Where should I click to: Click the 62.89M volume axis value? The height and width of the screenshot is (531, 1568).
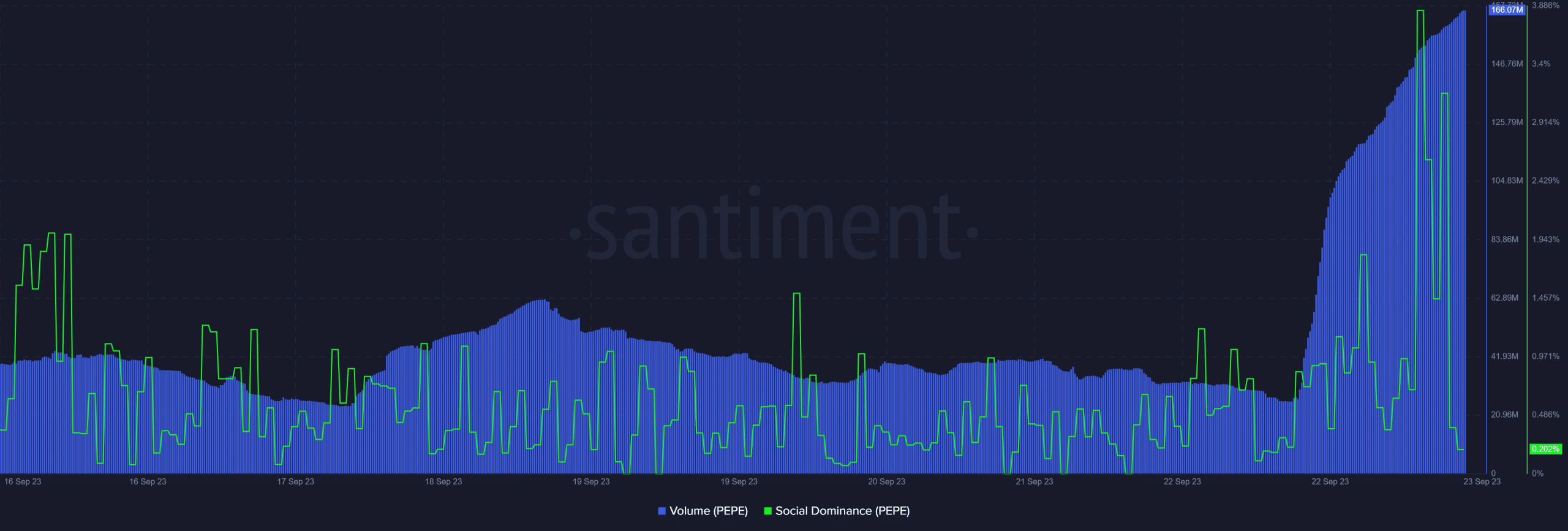point(1505,298)
